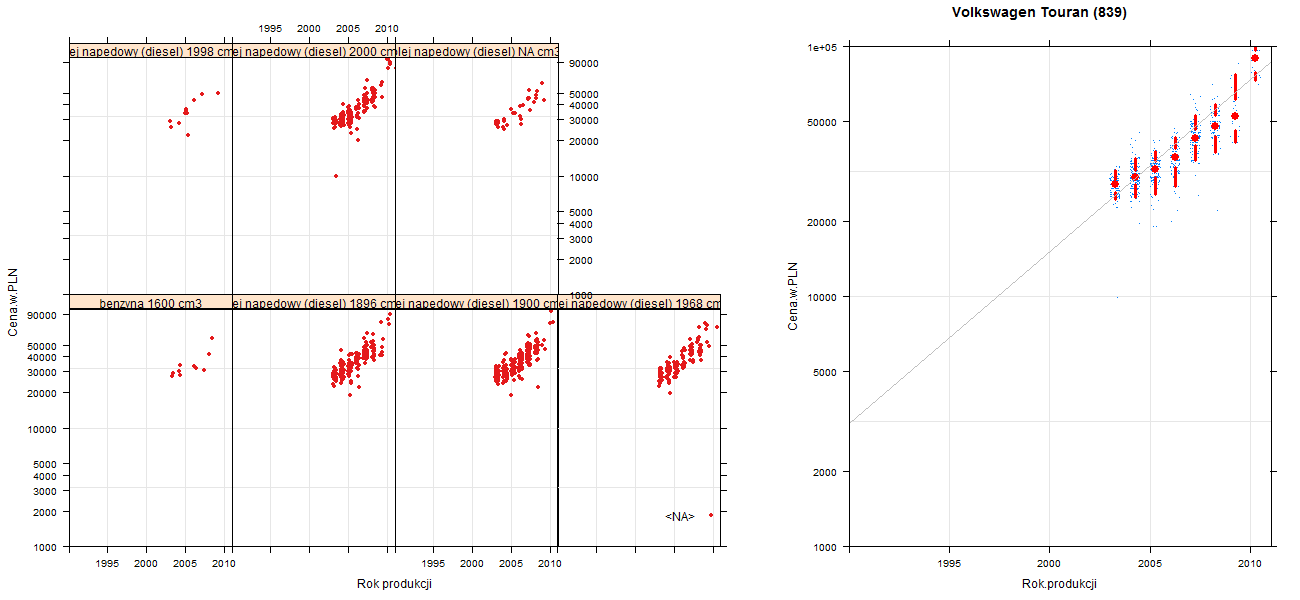Viewport: 1300px width, 600px height.
Task: Click "2010" on the axis below the 1900 cm3 panel
Action: pos(549,564)
